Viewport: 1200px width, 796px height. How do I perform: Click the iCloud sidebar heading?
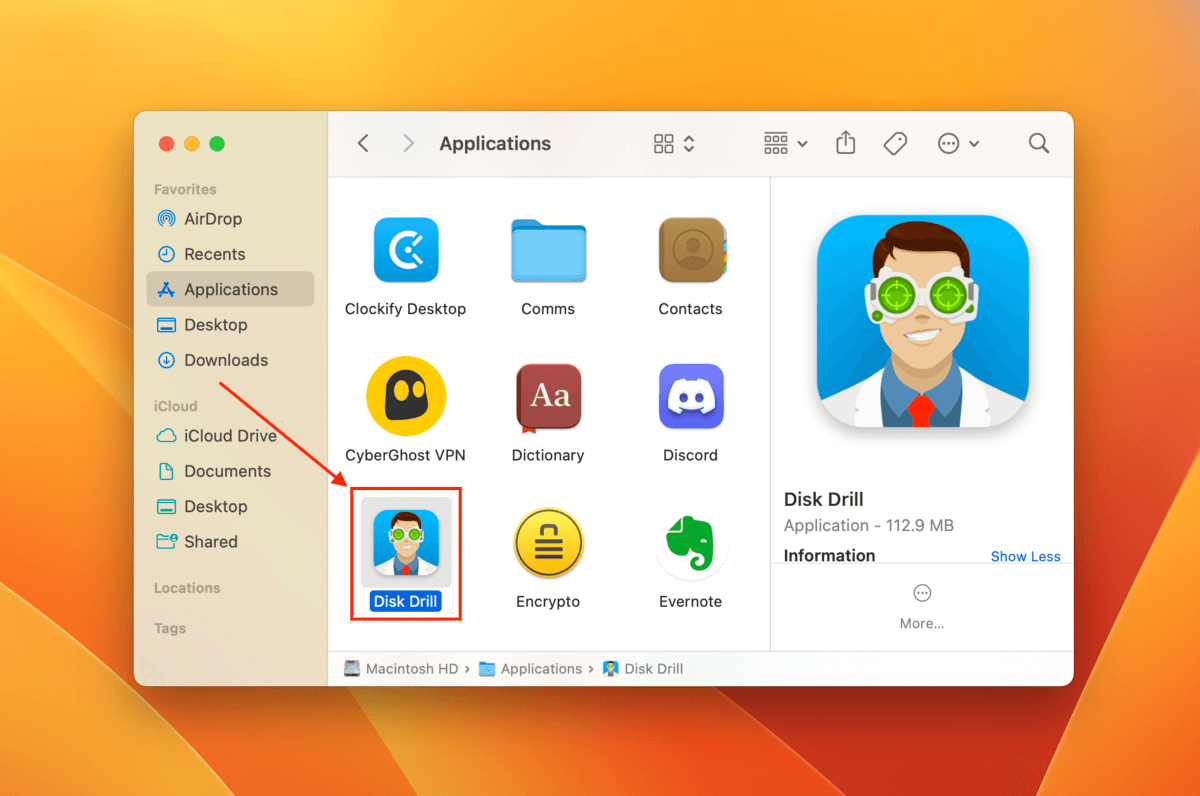[x=176, y=406]
